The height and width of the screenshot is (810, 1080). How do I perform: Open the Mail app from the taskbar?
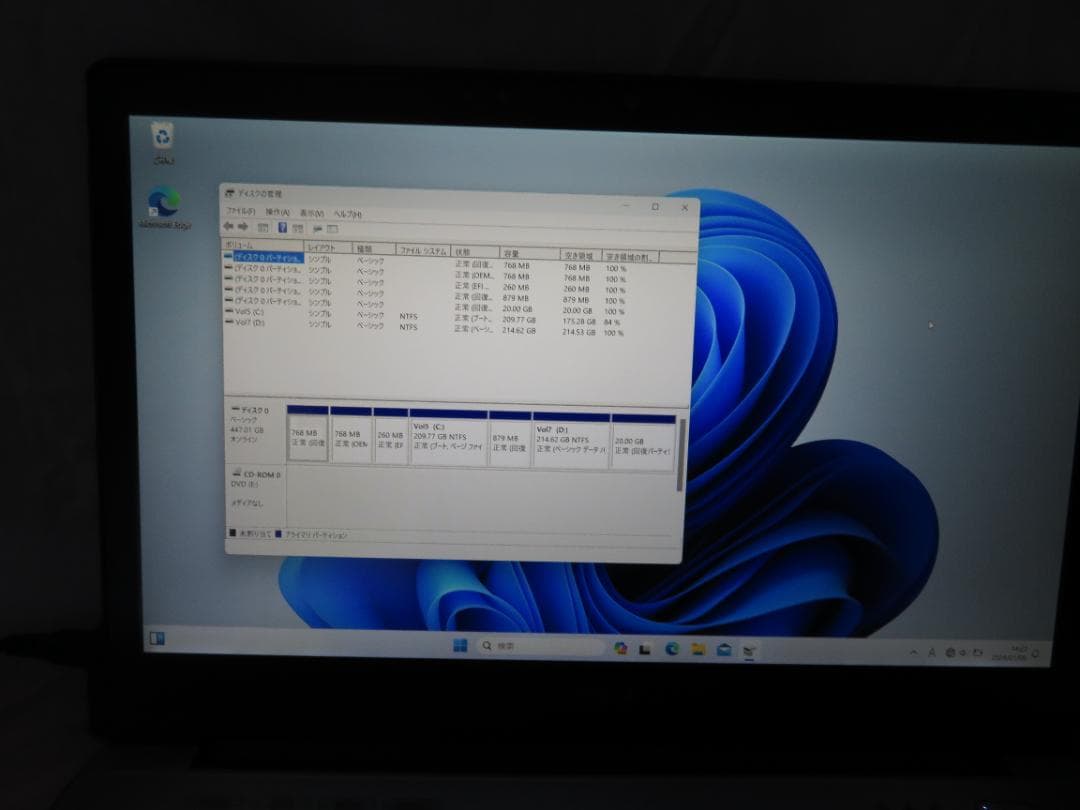click(x=724, y=648)
